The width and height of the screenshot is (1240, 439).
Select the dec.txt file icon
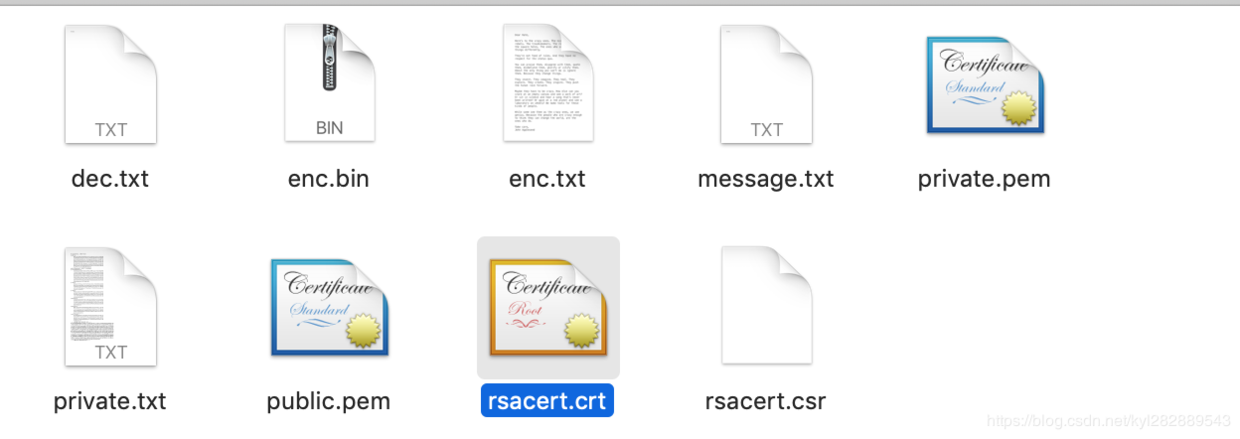pos(110,84)
